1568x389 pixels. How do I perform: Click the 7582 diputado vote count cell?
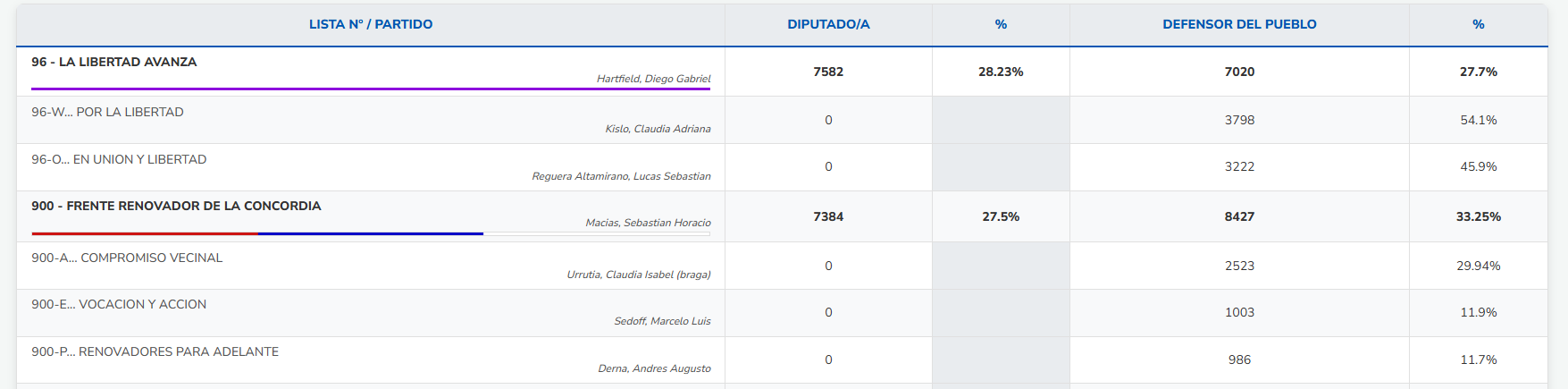pyautogui.click(x=828, y=72)
